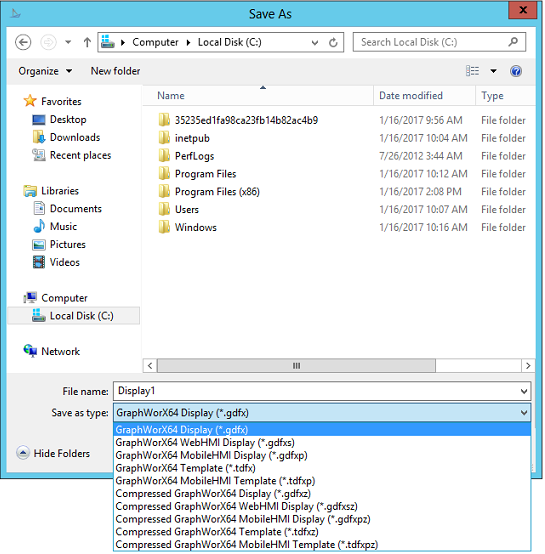Image resolution: width=545 pixels, height=554 pixels.
Task: Hide Folders using the collapse toggle
Action: (23, 453)
